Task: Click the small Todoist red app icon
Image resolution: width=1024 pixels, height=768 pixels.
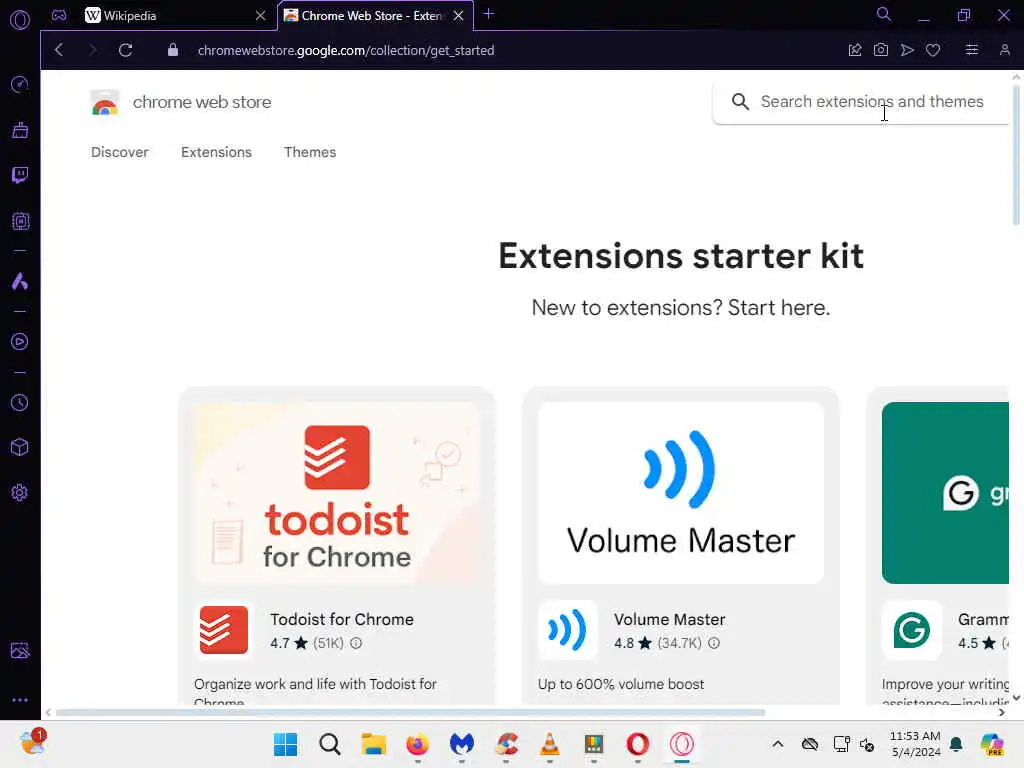Action: click(224, 630)
